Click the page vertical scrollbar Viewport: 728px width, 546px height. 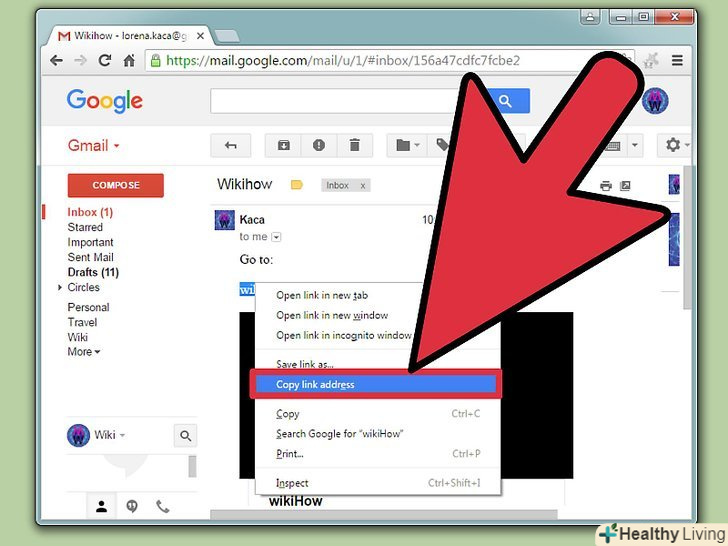[x=687, y=237]
